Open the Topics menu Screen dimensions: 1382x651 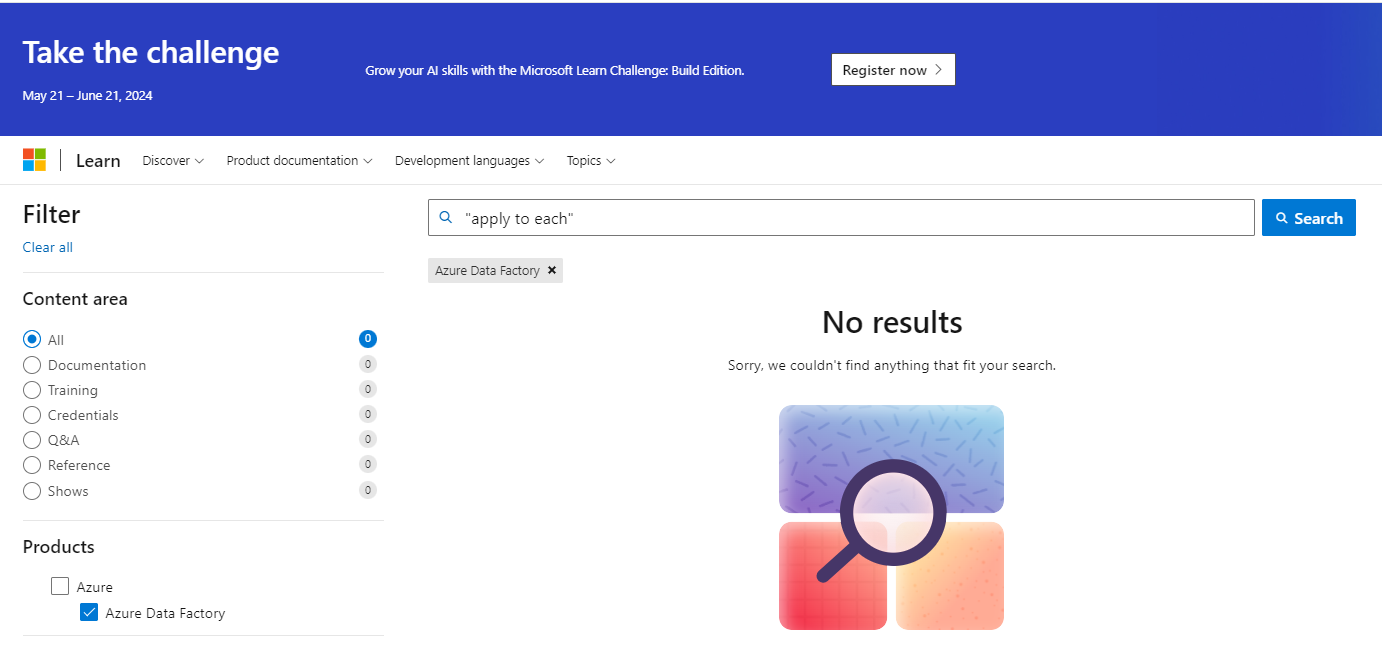[x=590, y=160]
